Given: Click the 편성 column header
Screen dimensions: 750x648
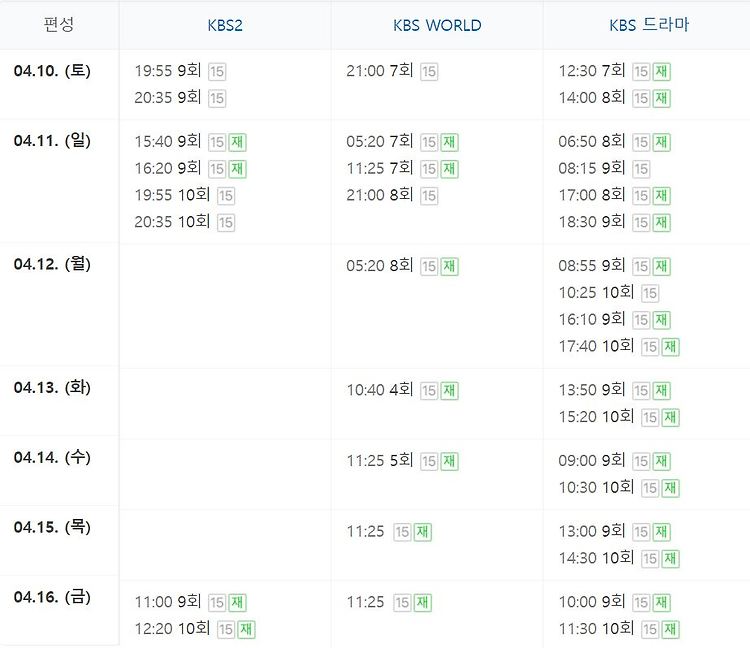Looking at the screenshot, I should [x=59, y=24].
